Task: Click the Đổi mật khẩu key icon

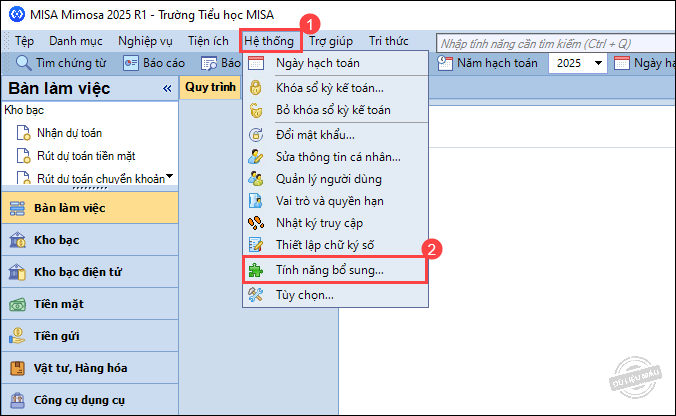Action: point(256,134)
